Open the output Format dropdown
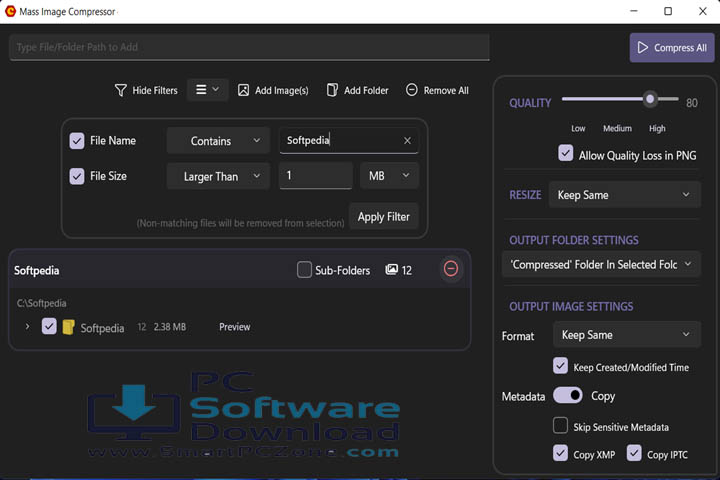The image size is (720, 480). pyautogui.click(x=627, y=334)
